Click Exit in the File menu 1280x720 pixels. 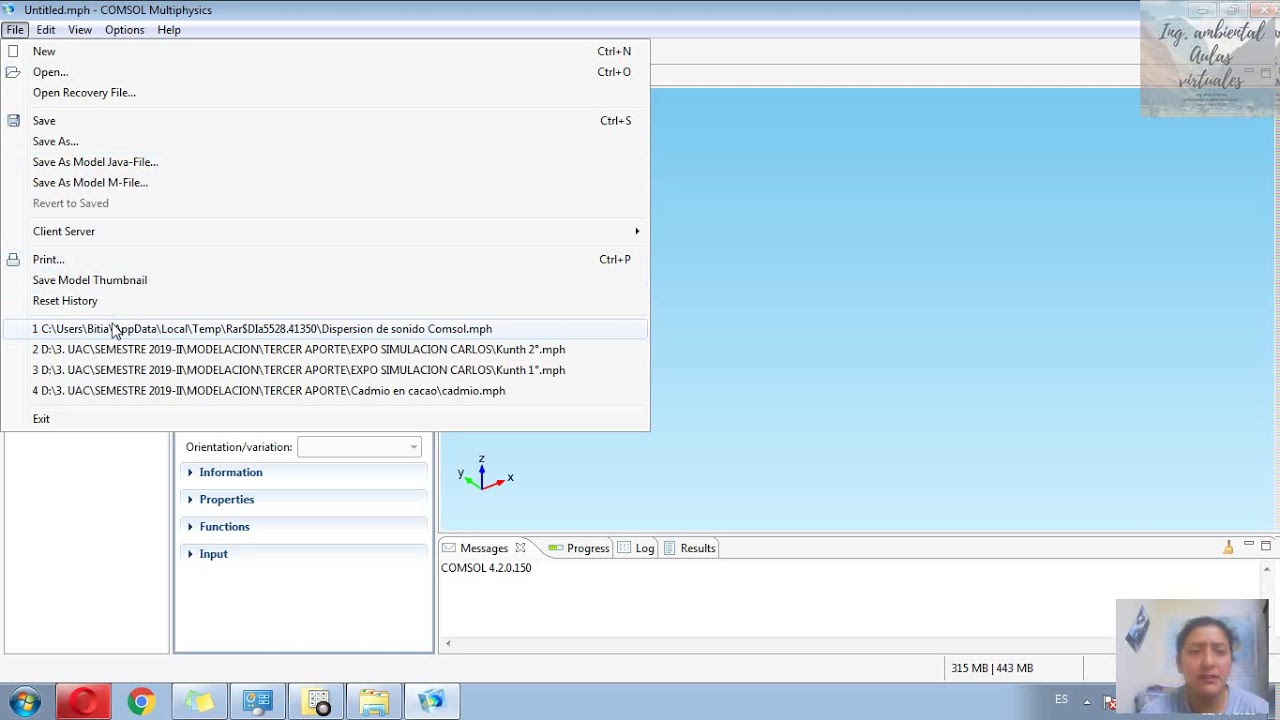point(325,419)
